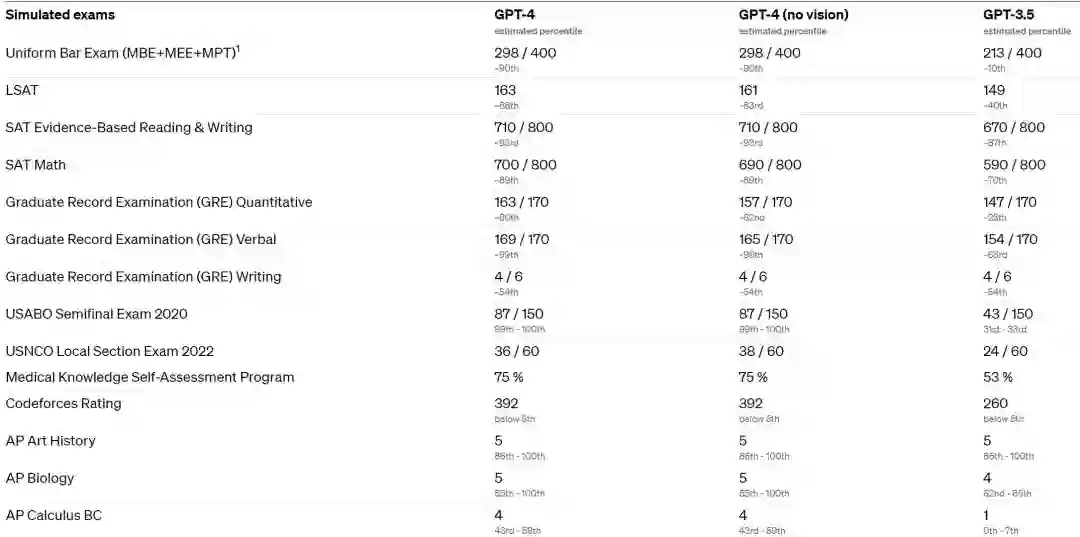Click GPT-4's GRE Verbal score 169 / 170

521,240
